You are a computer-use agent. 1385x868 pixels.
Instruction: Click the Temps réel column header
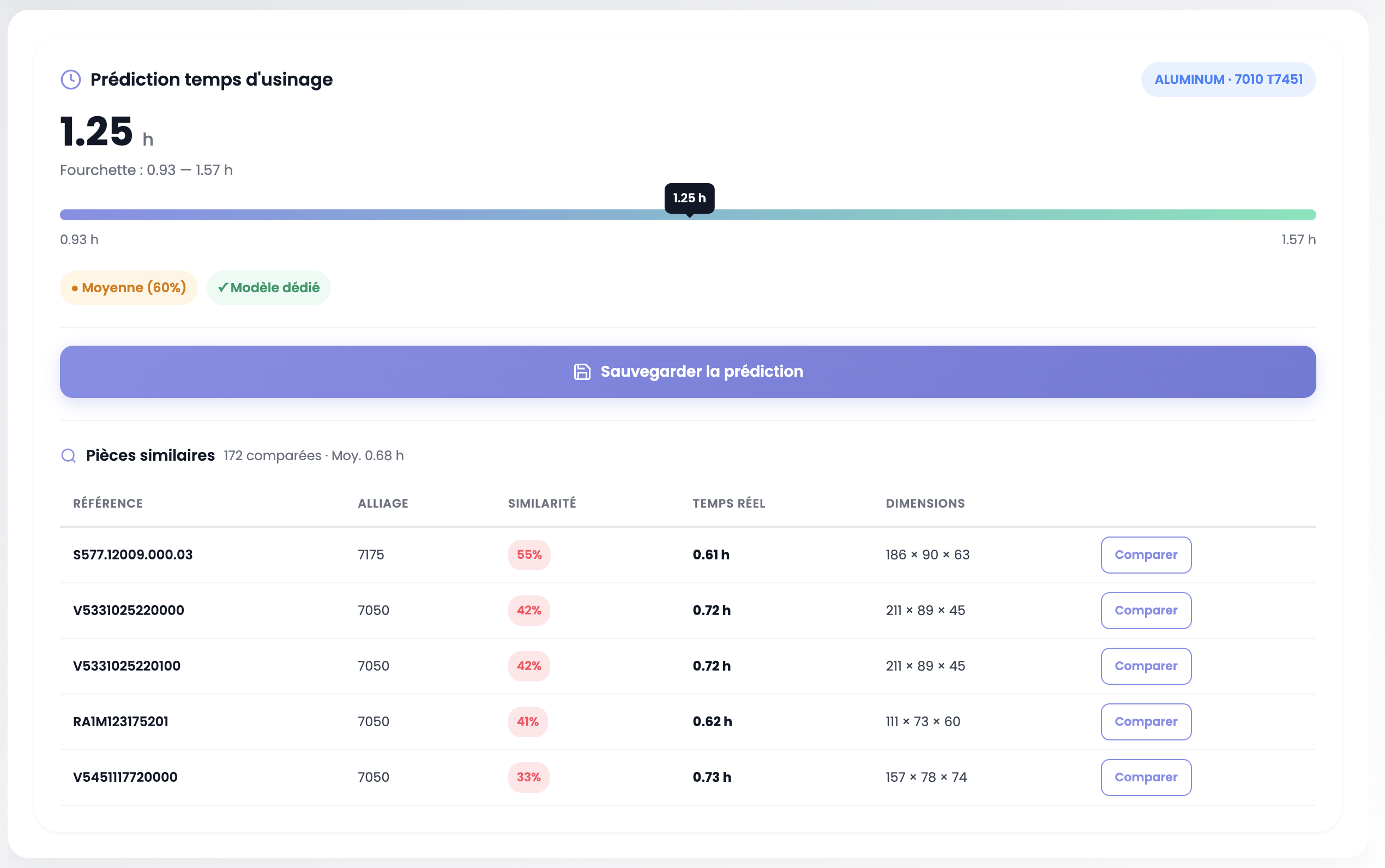point(728,503)
